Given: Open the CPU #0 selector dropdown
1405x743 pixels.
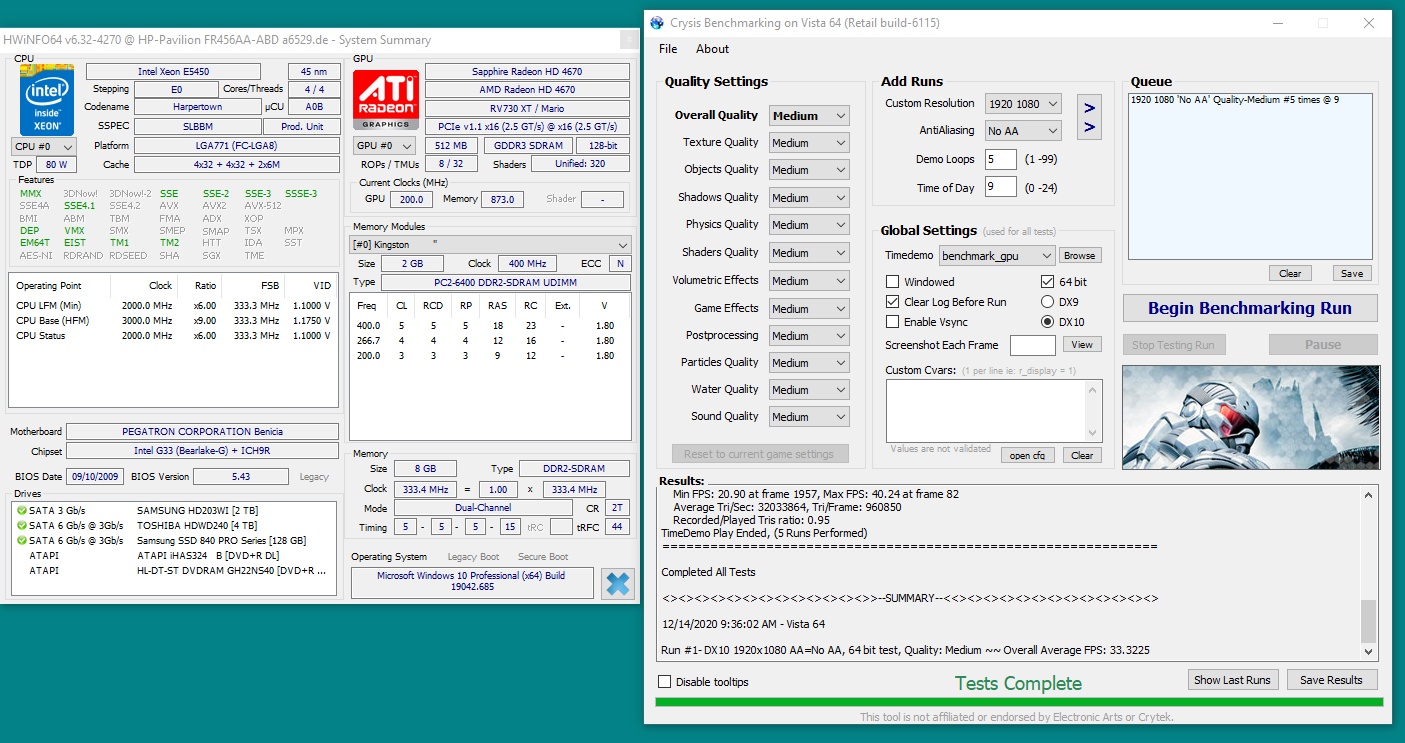Looking at the screenshot, I should point(43,147).
